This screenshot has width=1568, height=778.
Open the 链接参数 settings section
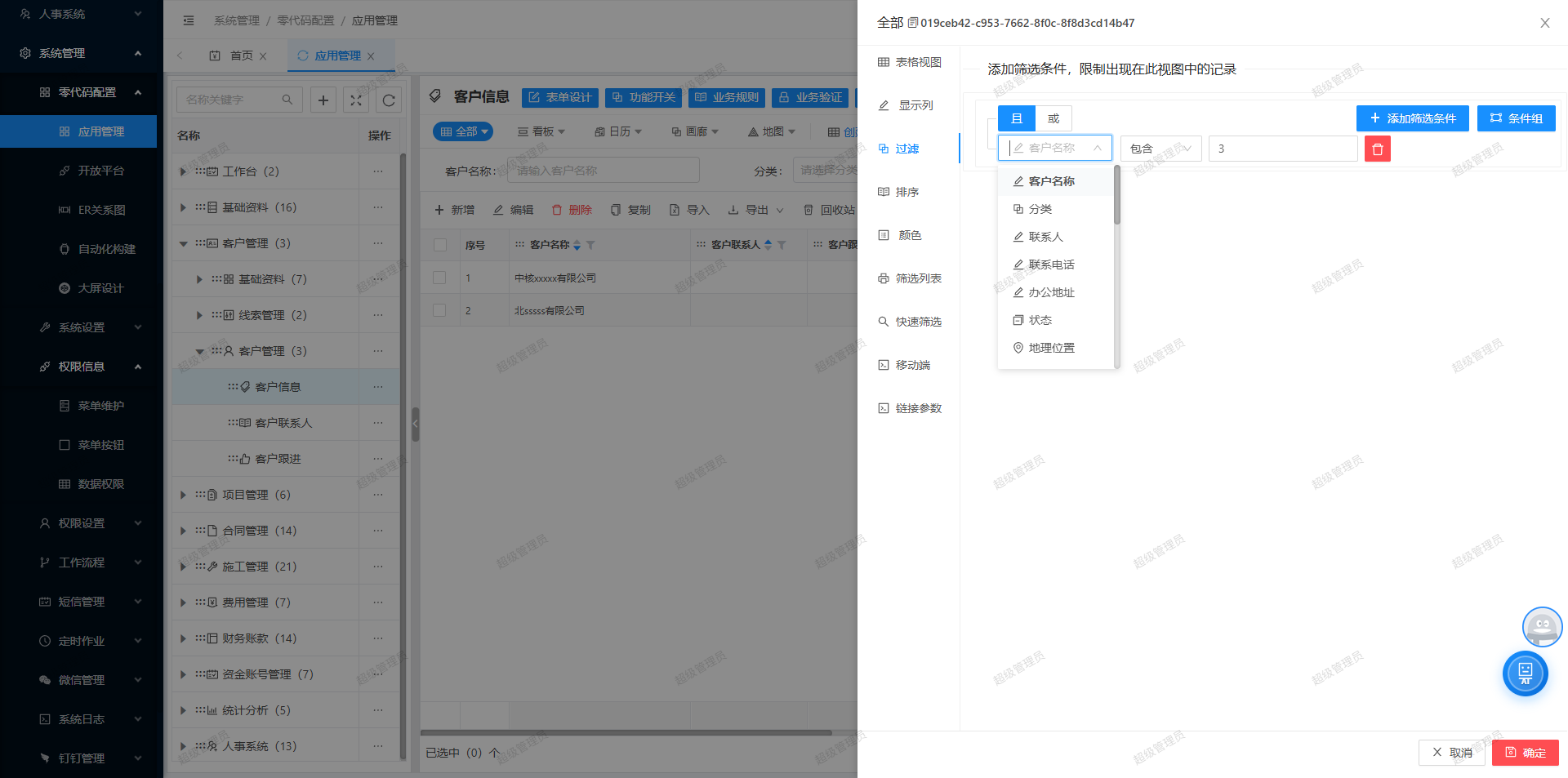tap(909, 408)
